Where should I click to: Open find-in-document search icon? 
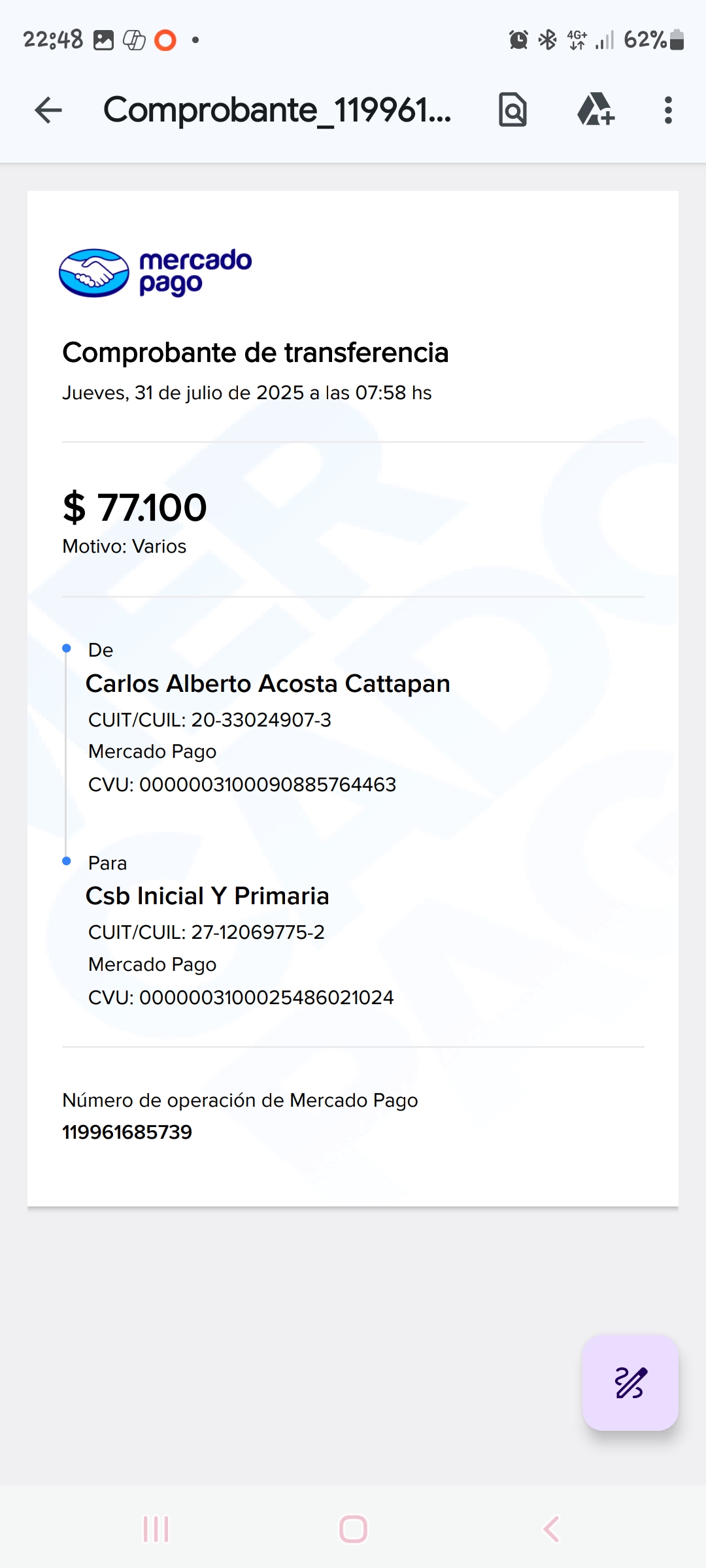click(513, 110)
